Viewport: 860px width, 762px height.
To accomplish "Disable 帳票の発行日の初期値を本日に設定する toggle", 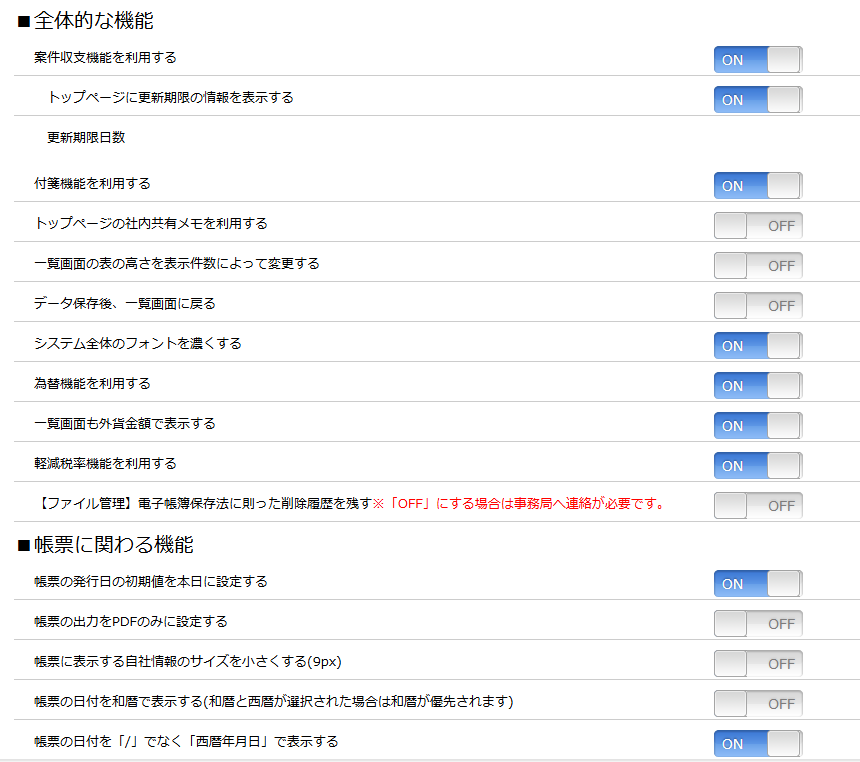I will (757, 584).
